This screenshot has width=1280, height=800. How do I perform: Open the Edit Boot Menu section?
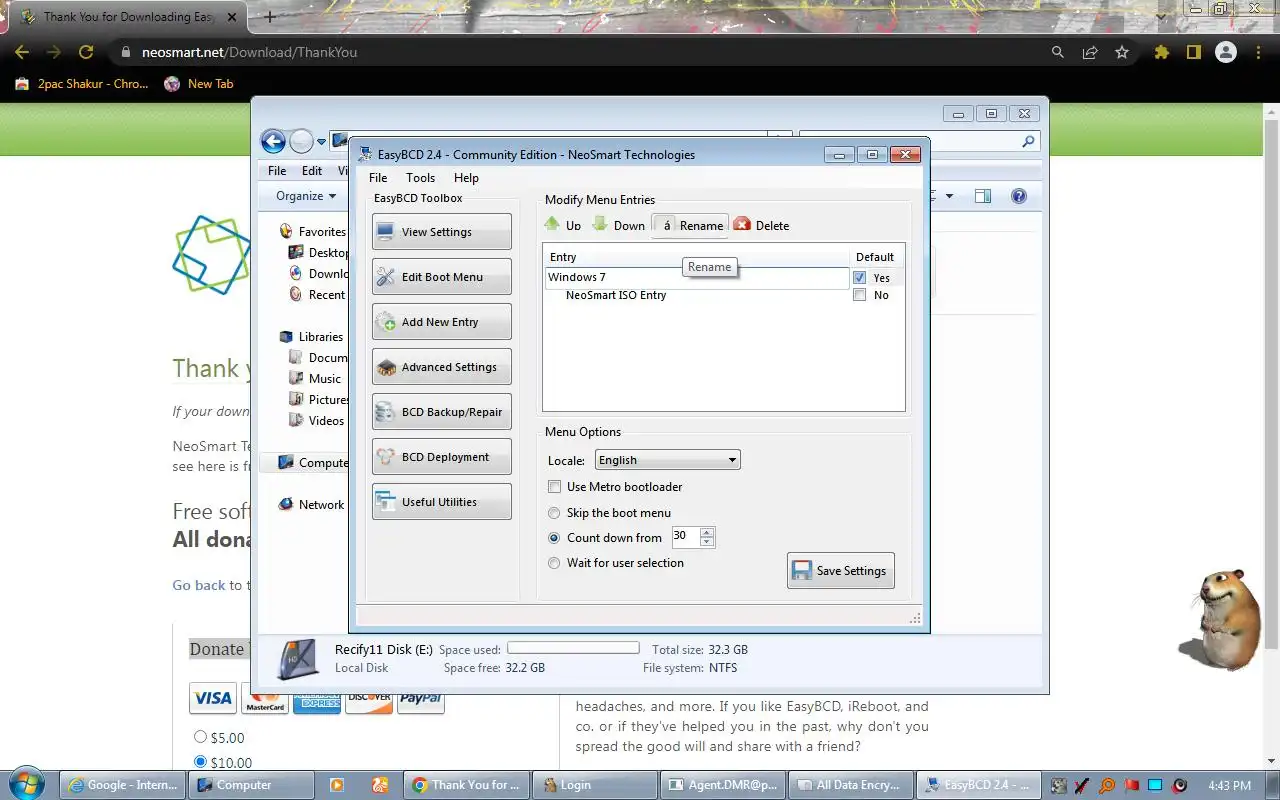441,277
